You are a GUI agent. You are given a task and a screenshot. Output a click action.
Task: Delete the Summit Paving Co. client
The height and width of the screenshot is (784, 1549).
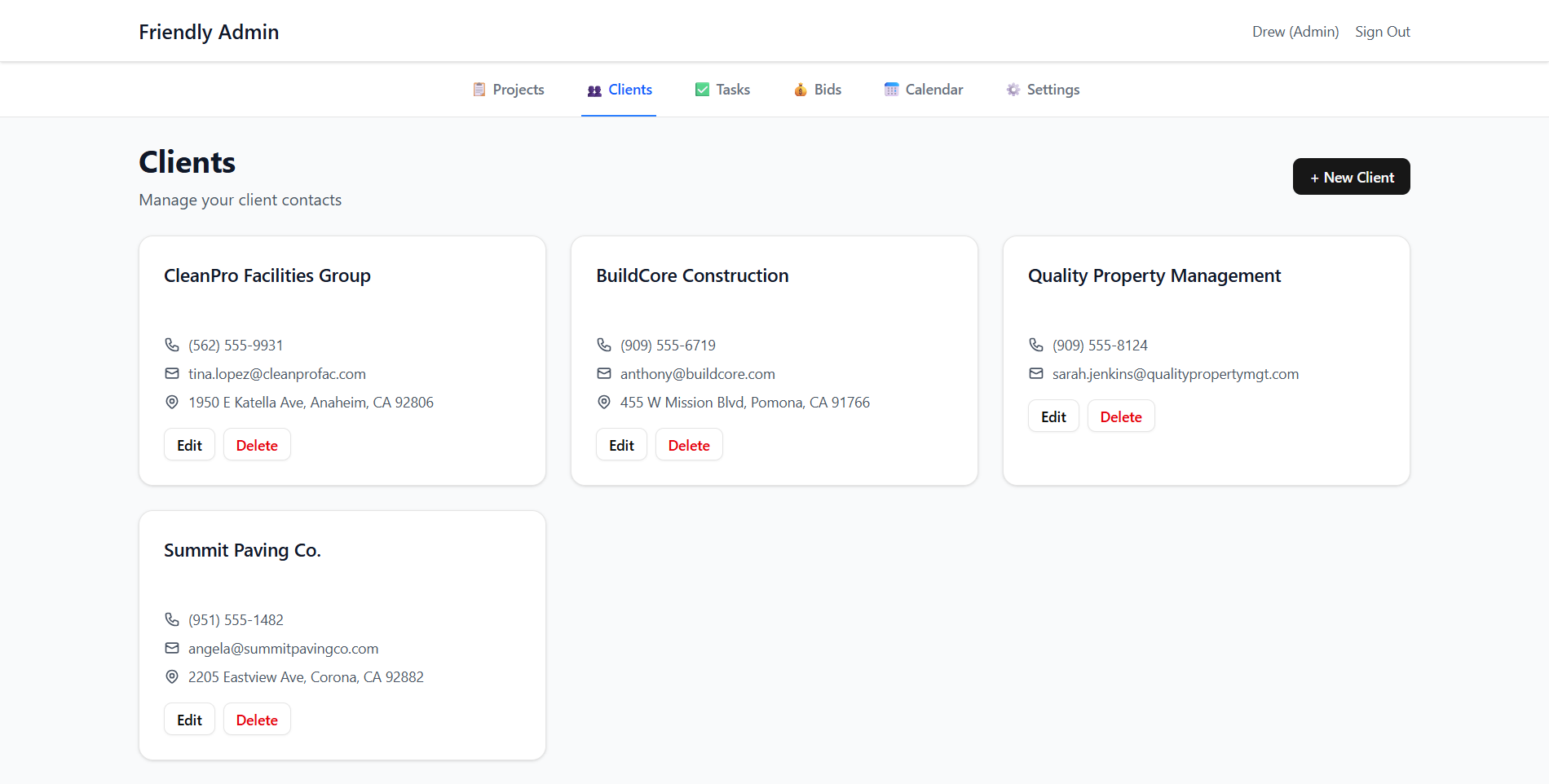[x=257, y=720]
